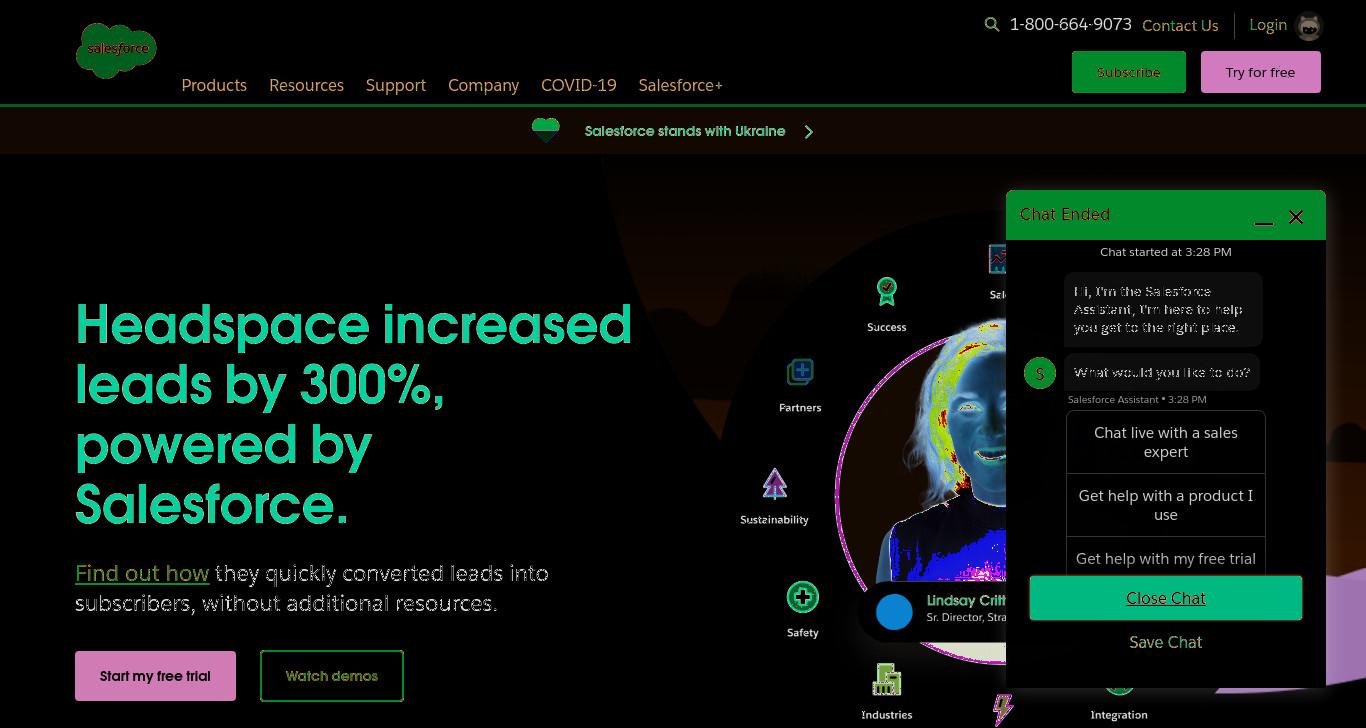Select the Partners icon

(800, 372)
